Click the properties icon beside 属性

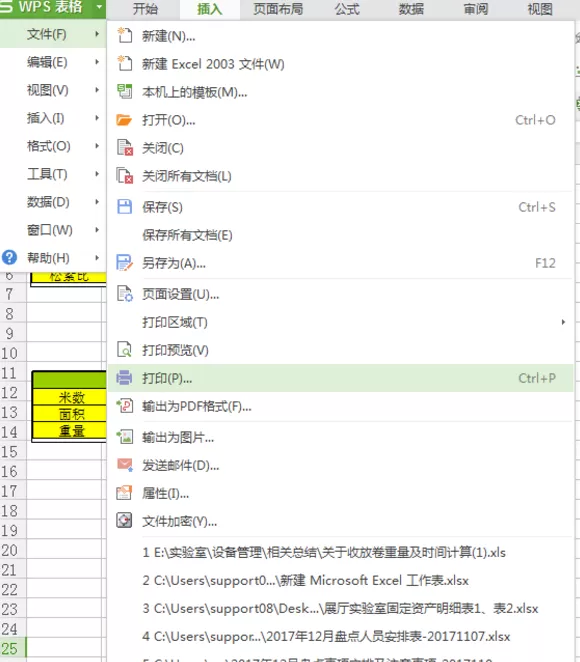[124, 493]
